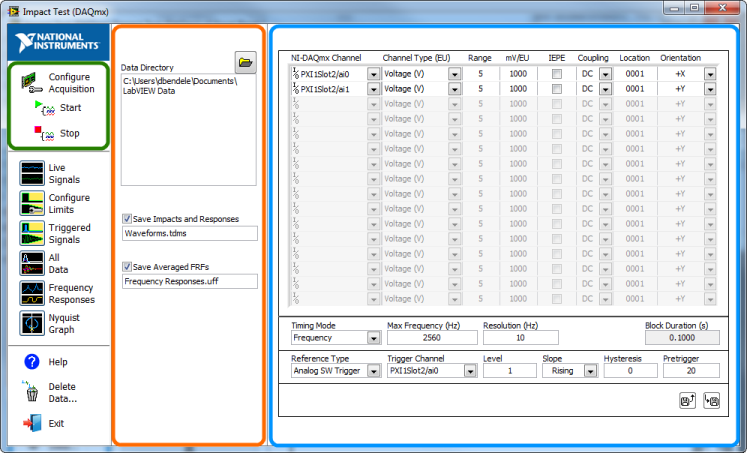The height and width of the screenshot is (453, 747).
Task: Show Frequency Responses view icon
Action: 32,293
